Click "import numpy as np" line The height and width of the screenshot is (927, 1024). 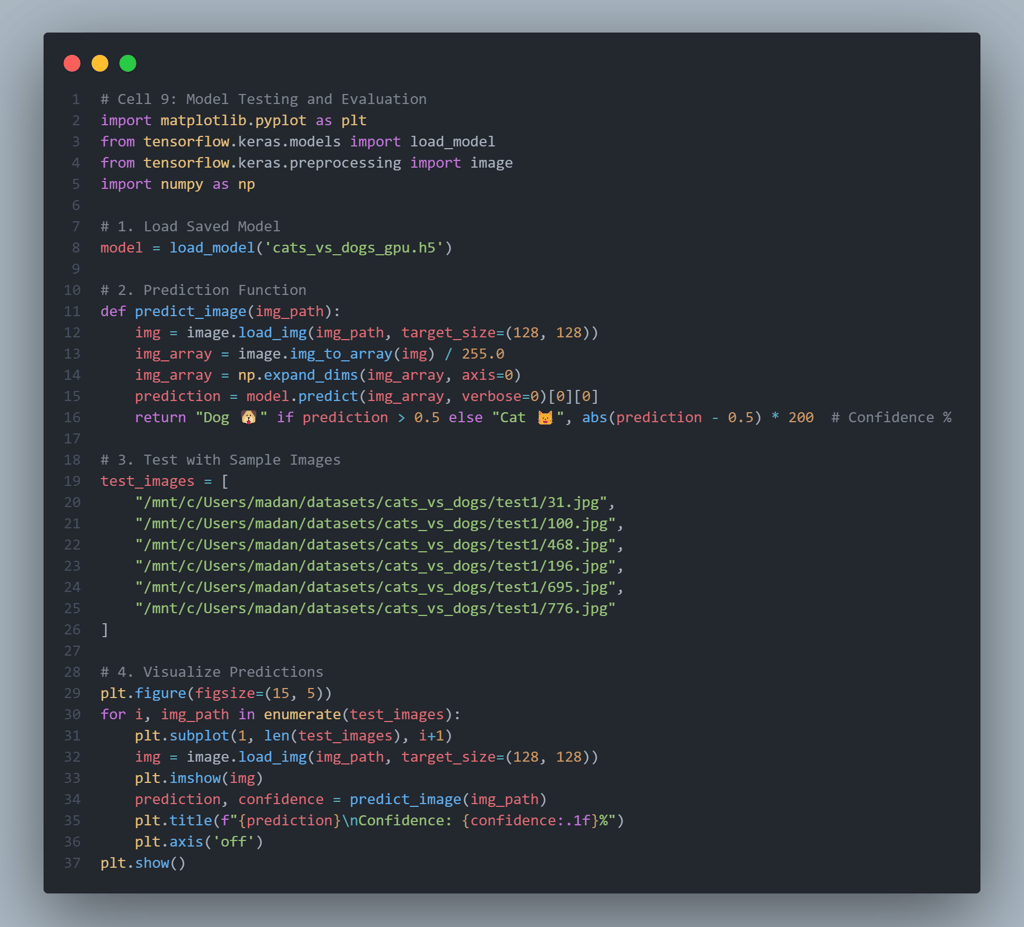coord(178,184)
